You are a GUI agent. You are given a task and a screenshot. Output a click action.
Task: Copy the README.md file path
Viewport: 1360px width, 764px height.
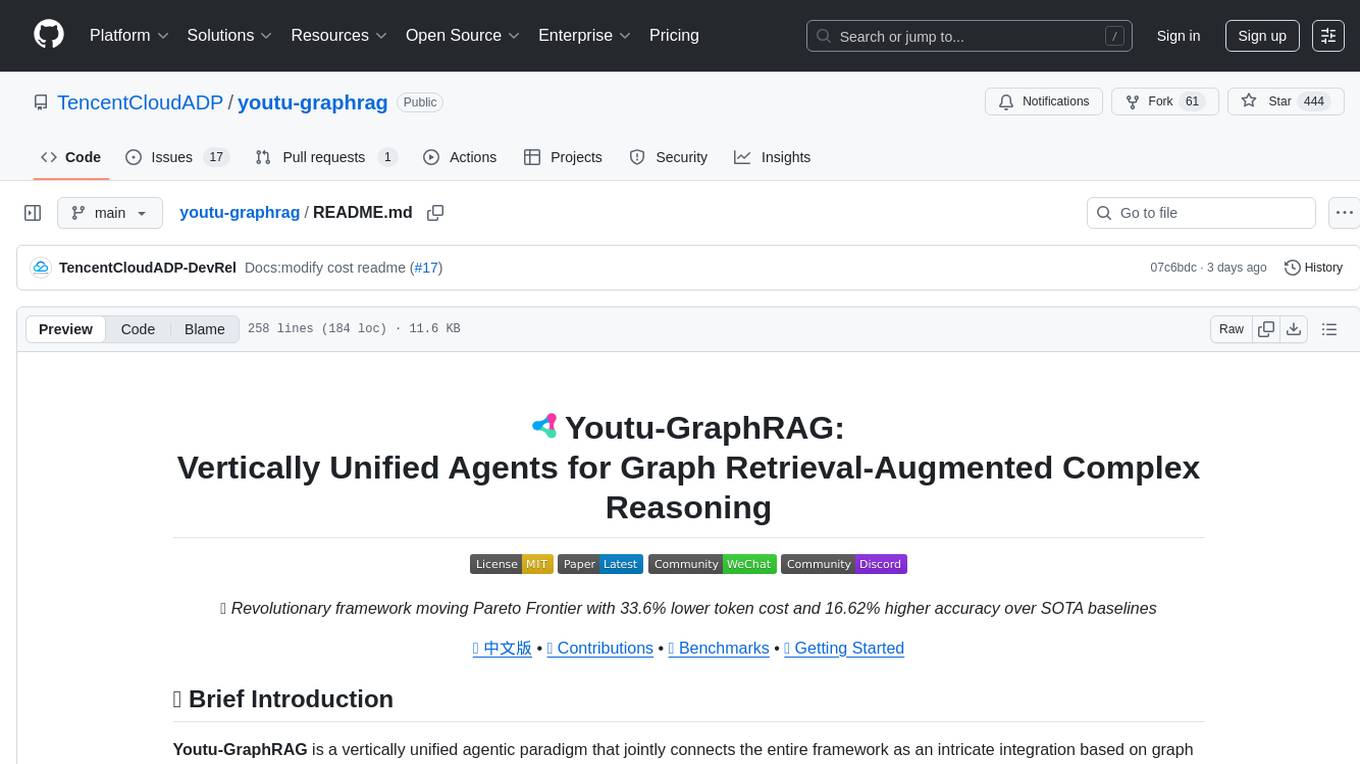(x=435, y=213)
